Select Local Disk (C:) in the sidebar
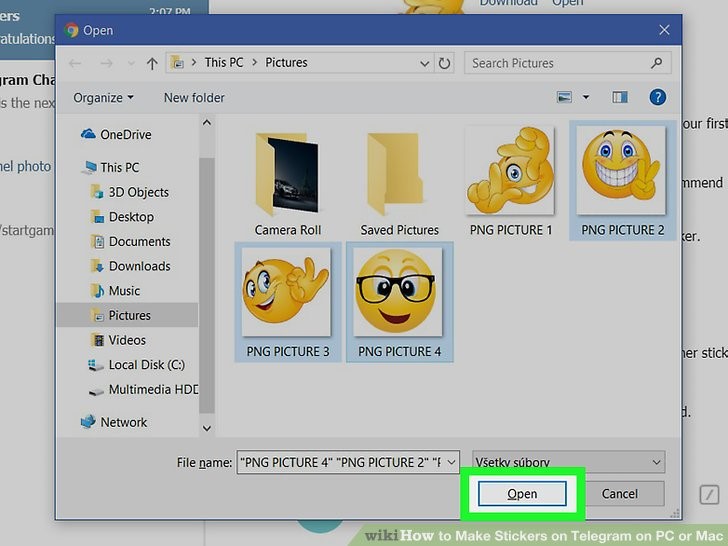Image resolution: width=728 pixels, height=546 pixels. [146, 365]
